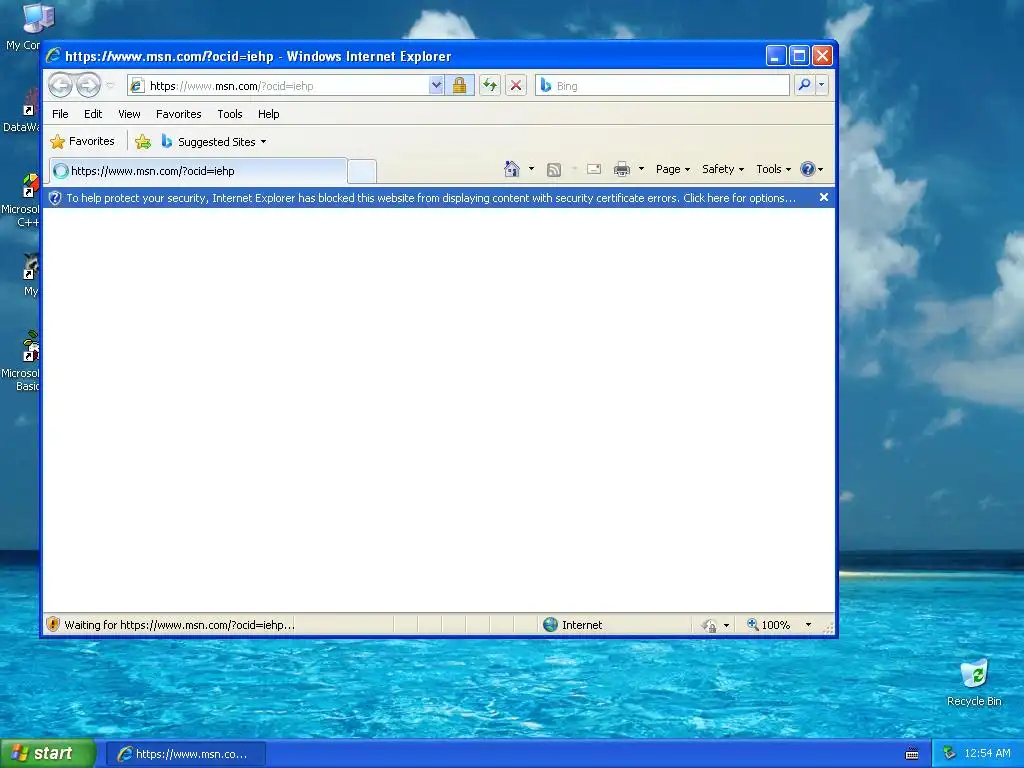The image size is (1024, 768).
Task: Open the zoom level dropdown arrow
Action: (808, 625)
